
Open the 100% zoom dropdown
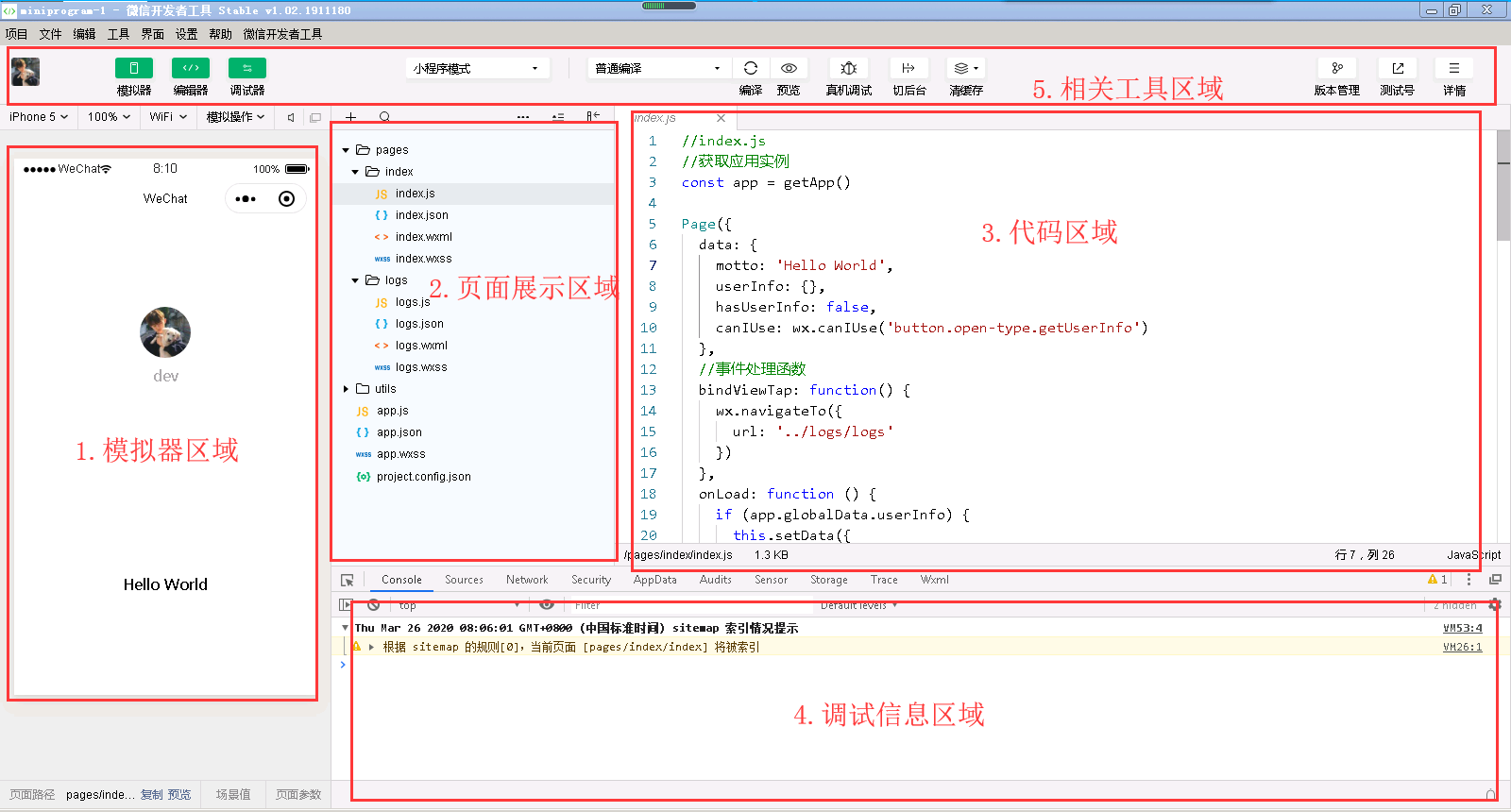(109, 117)
